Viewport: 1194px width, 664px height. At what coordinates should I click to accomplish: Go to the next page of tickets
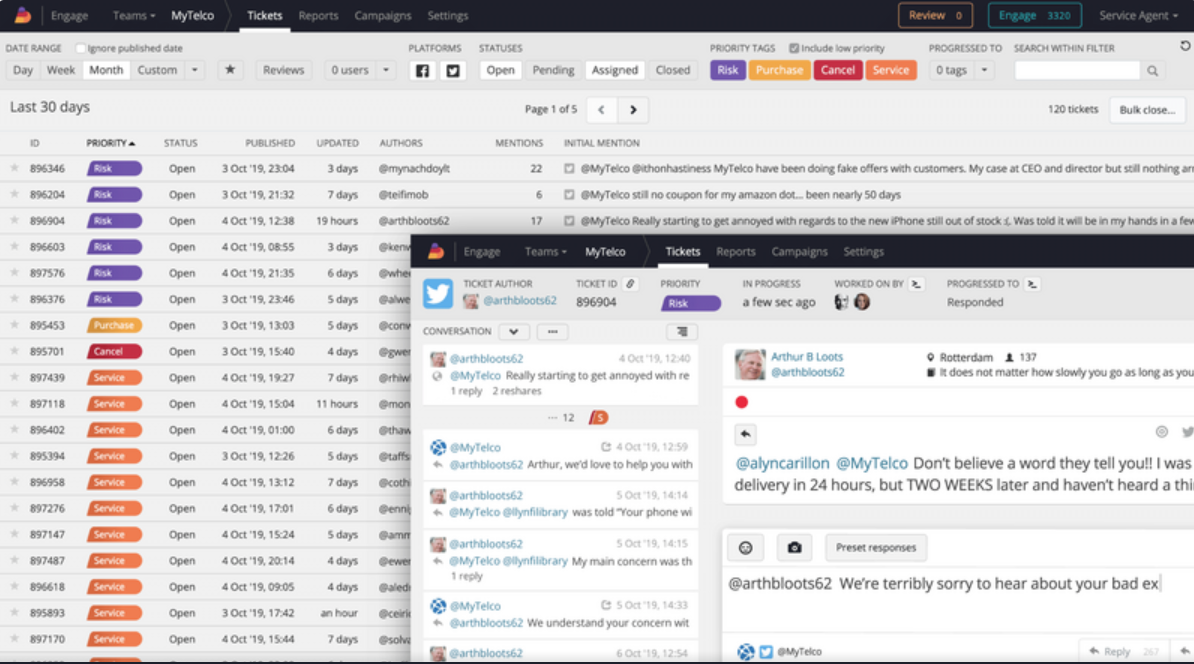point(633,110)
